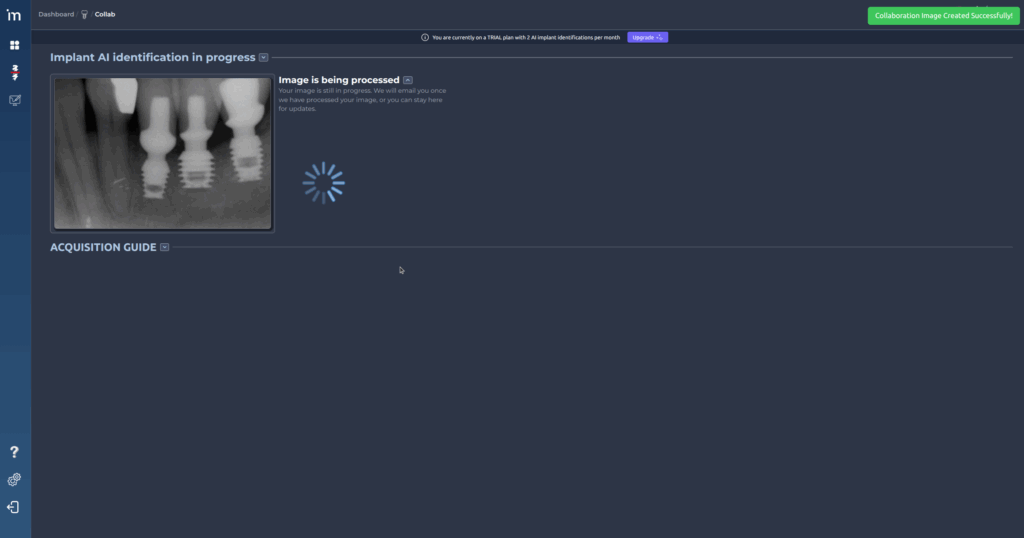Expand the Acquisition Guide section

pos(164,247)
